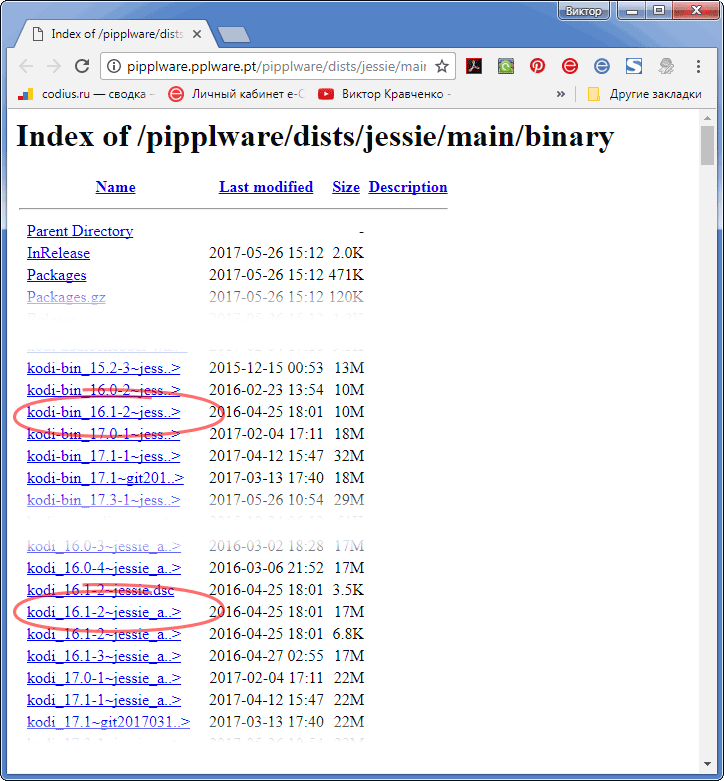Viewport: 724px width, 781px height.
Task: Click in the address bar URL field
Action: coord(275,67)
